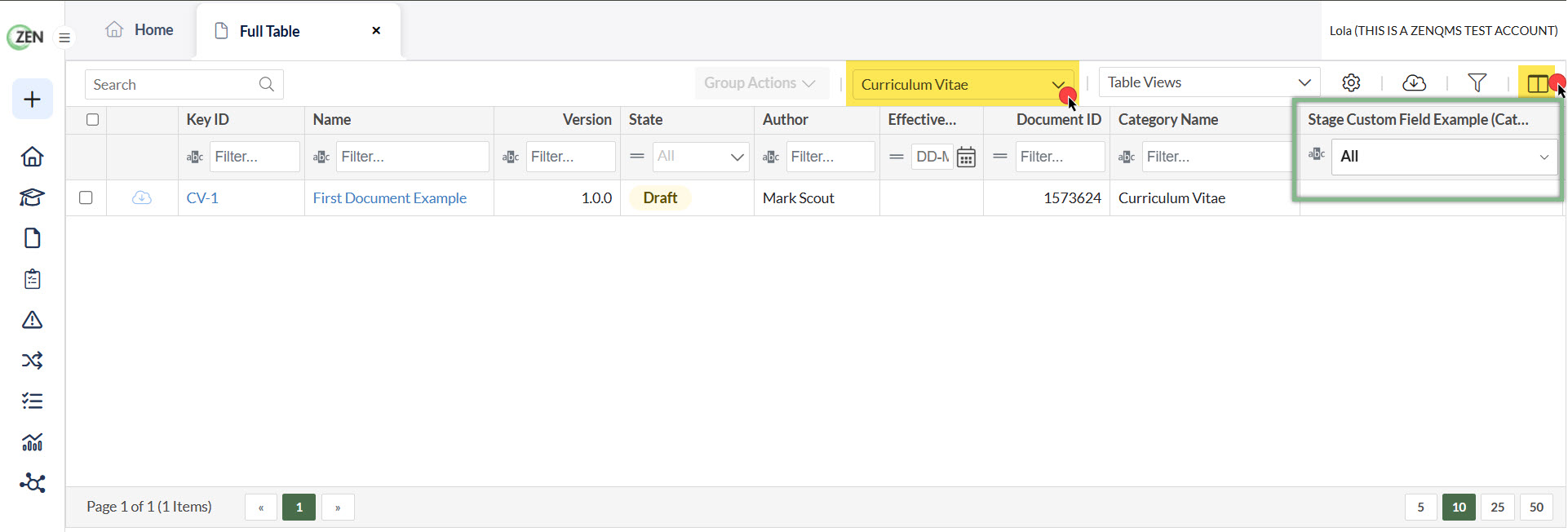The height and width of the screenshot is (532, 1568).
Task: Toggle the select-all header checkbox
Action: 93,120
